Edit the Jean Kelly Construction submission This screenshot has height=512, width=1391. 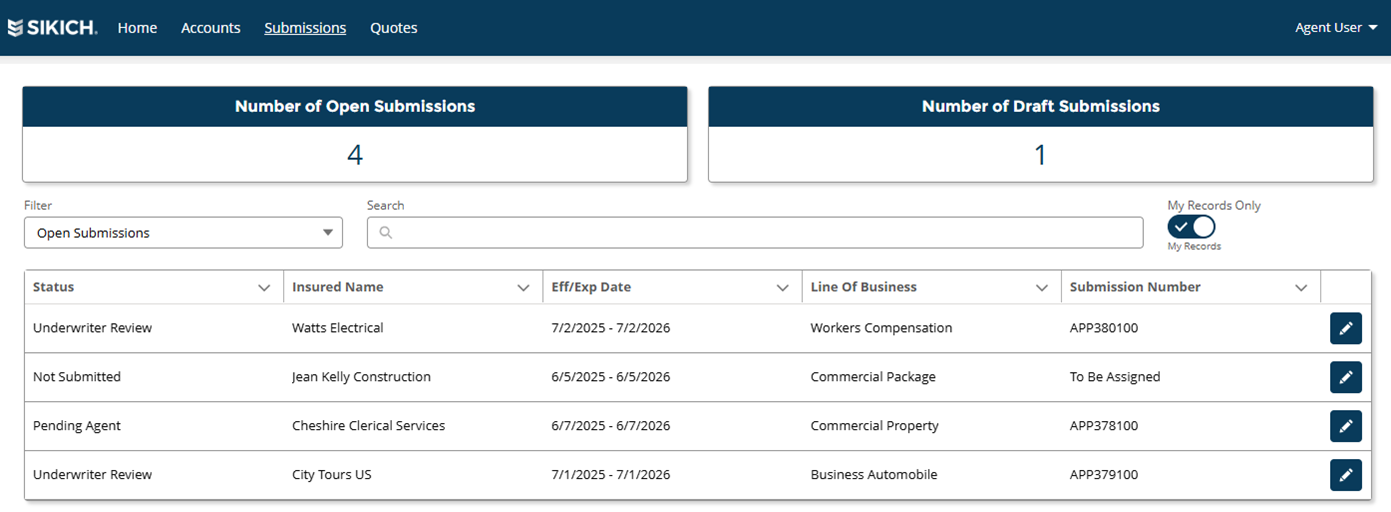[x=1345, y=377]
